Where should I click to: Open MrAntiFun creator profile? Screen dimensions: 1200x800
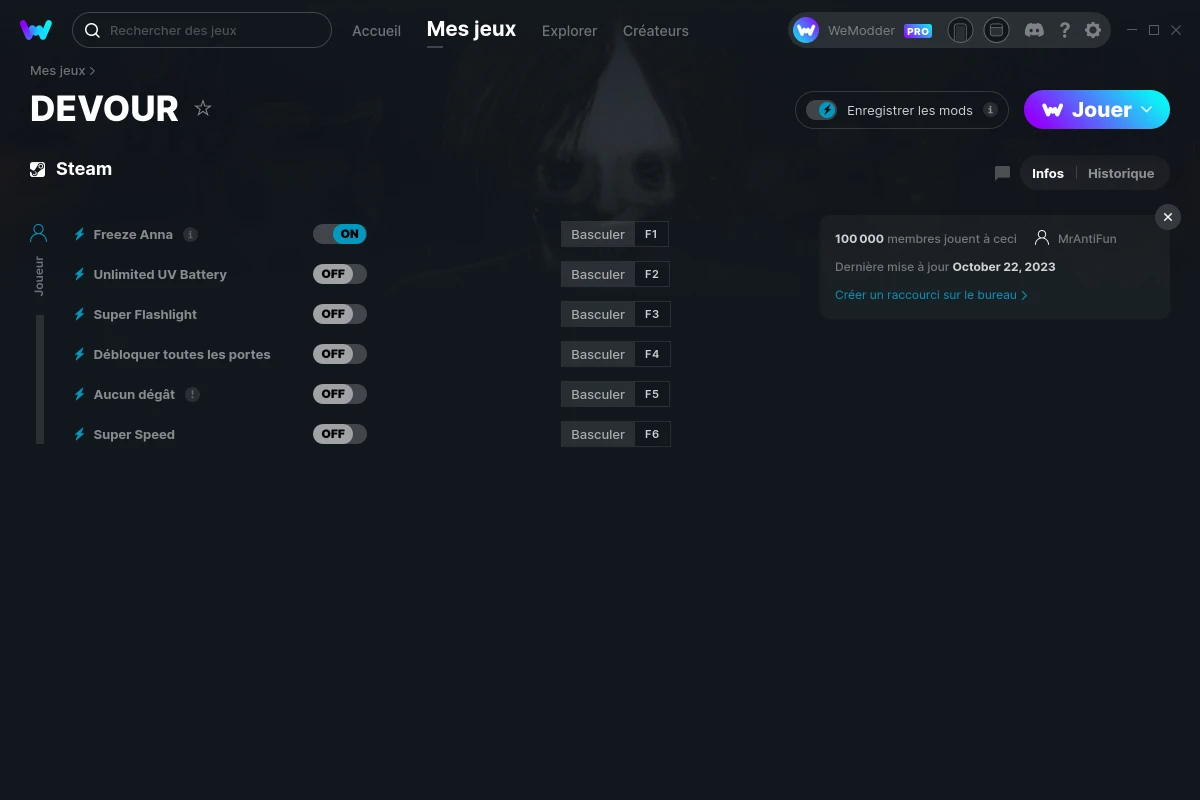[x=1087, y=239]
